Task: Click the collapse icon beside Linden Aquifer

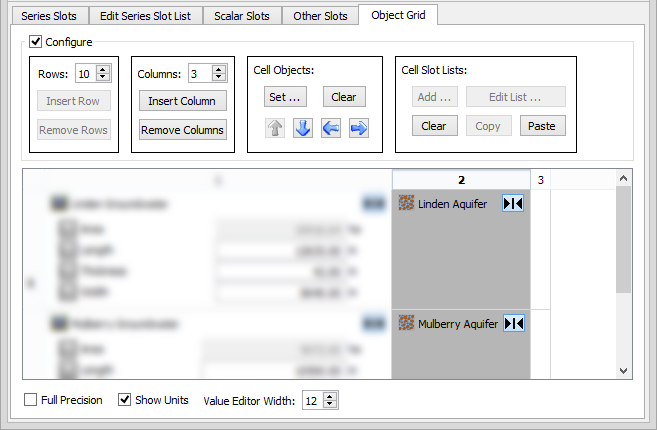Action: pos(513,204)
